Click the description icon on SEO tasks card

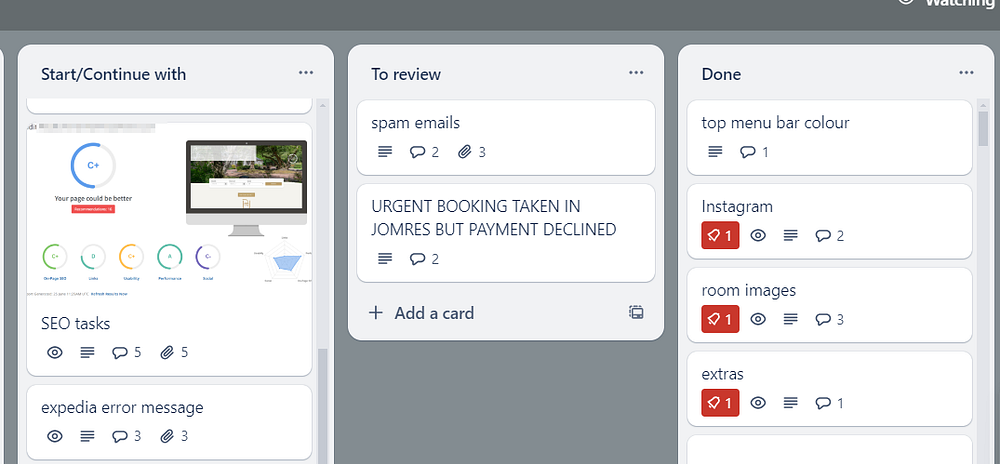(87, 352)
